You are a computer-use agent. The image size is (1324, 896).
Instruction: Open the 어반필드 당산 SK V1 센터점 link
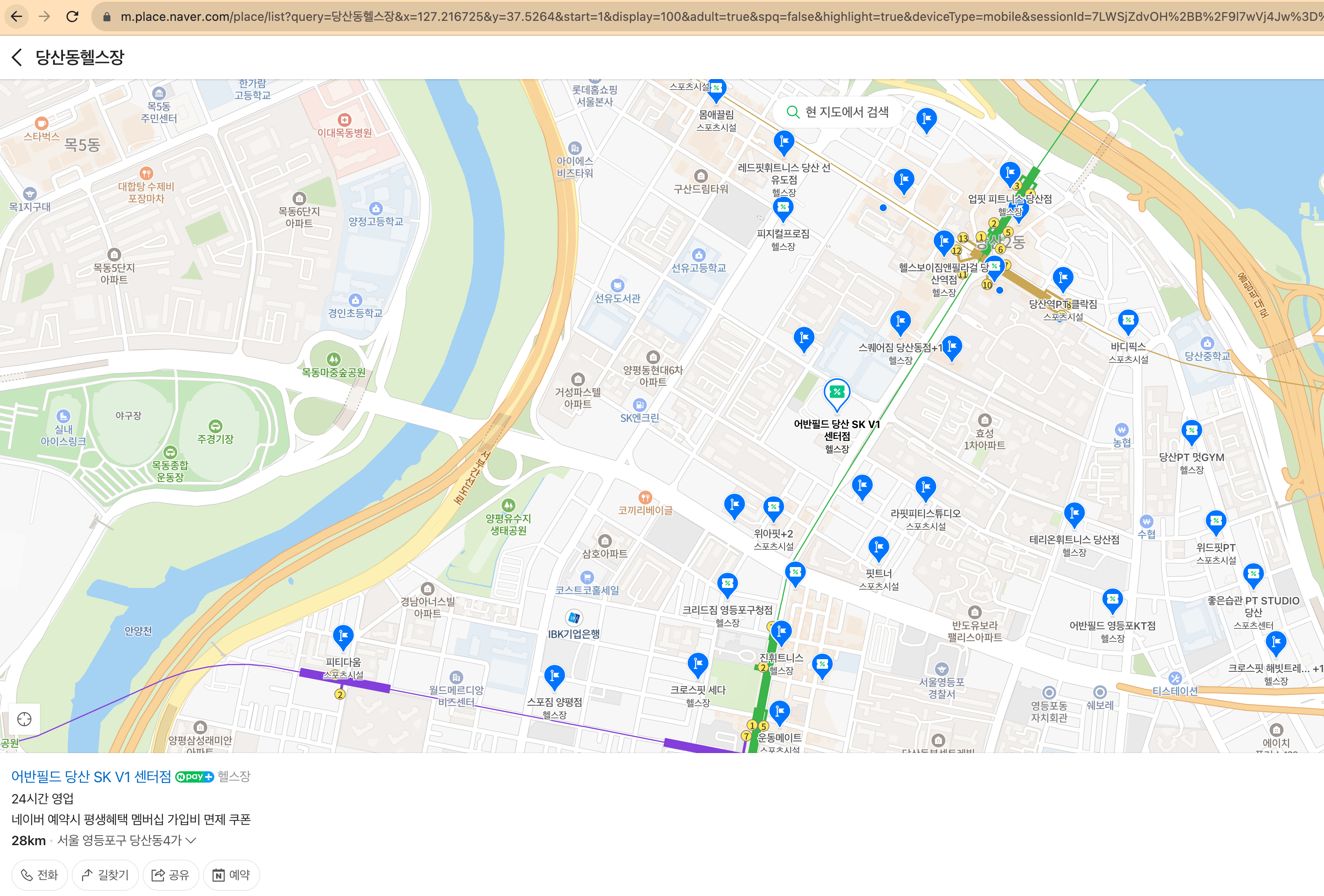pos(91,777)
